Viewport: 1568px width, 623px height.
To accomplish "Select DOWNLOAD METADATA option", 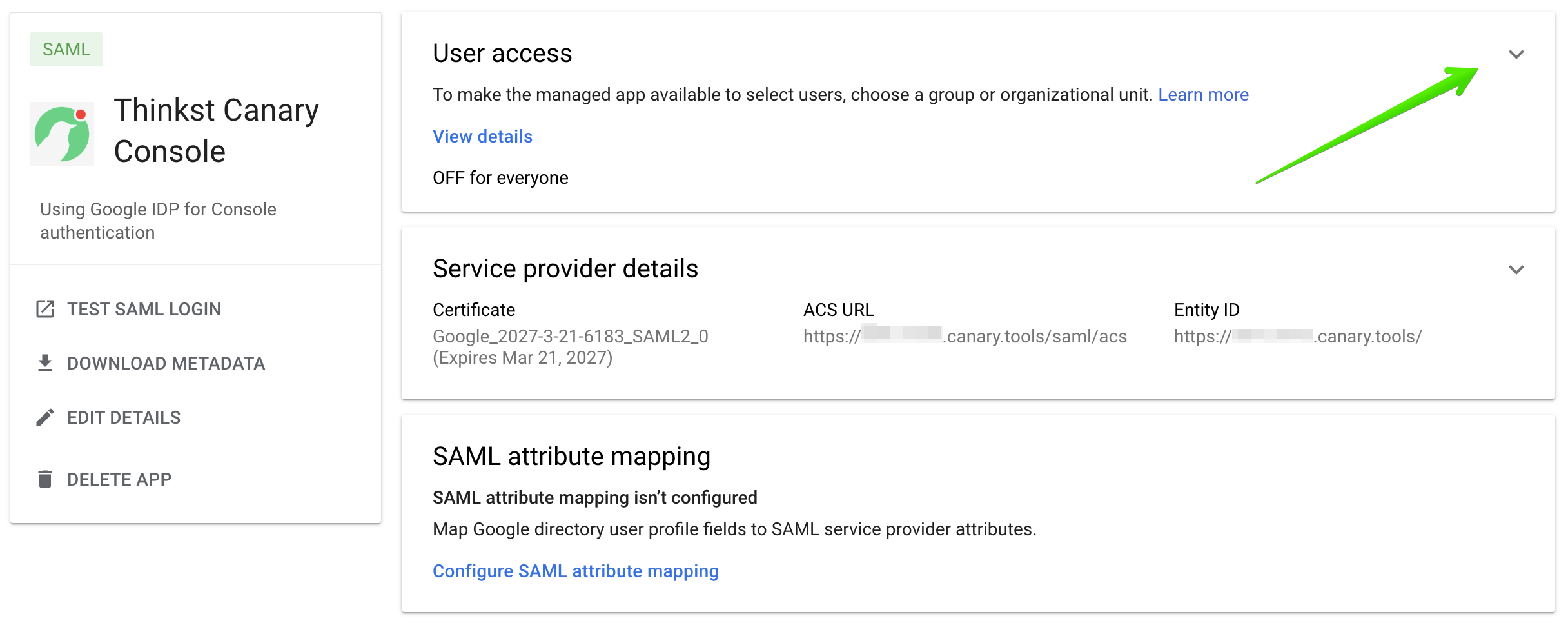I will pyautogui.click(x=166, y=363).
